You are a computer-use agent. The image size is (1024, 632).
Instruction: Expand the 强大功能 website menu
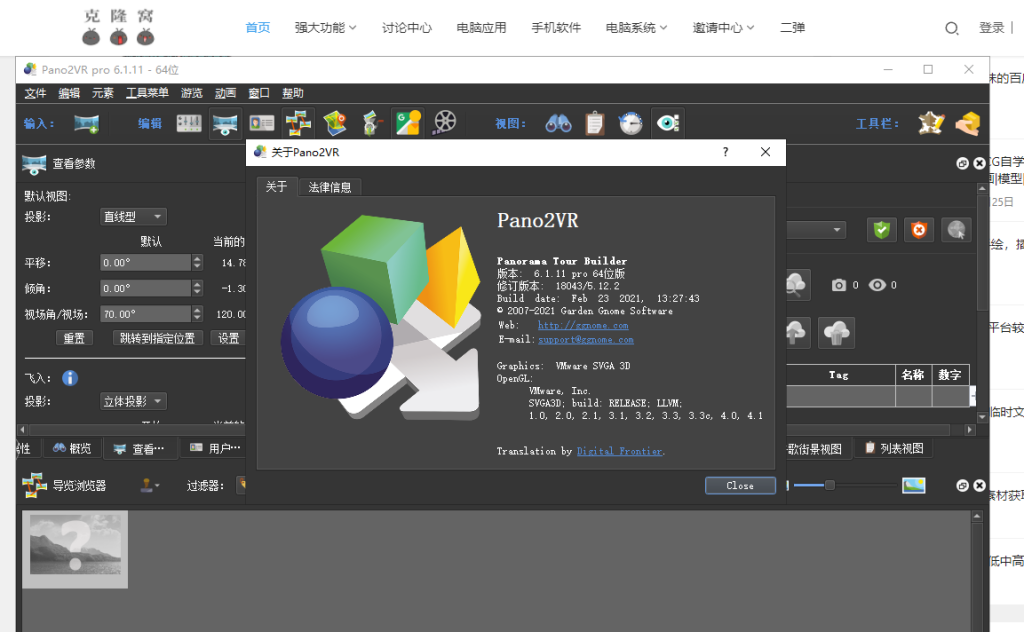325,27
